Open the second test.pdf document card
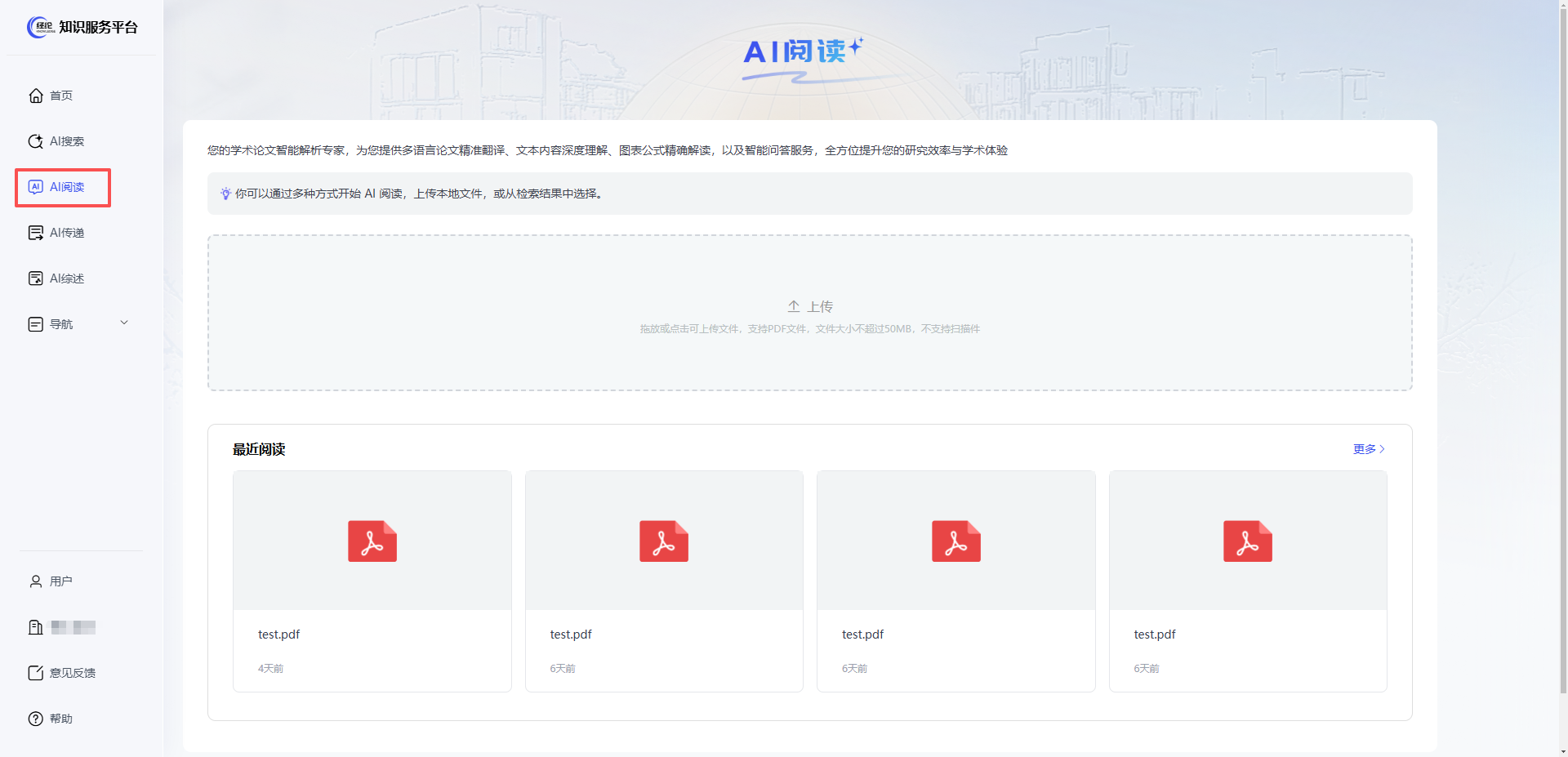 point(664,581)
